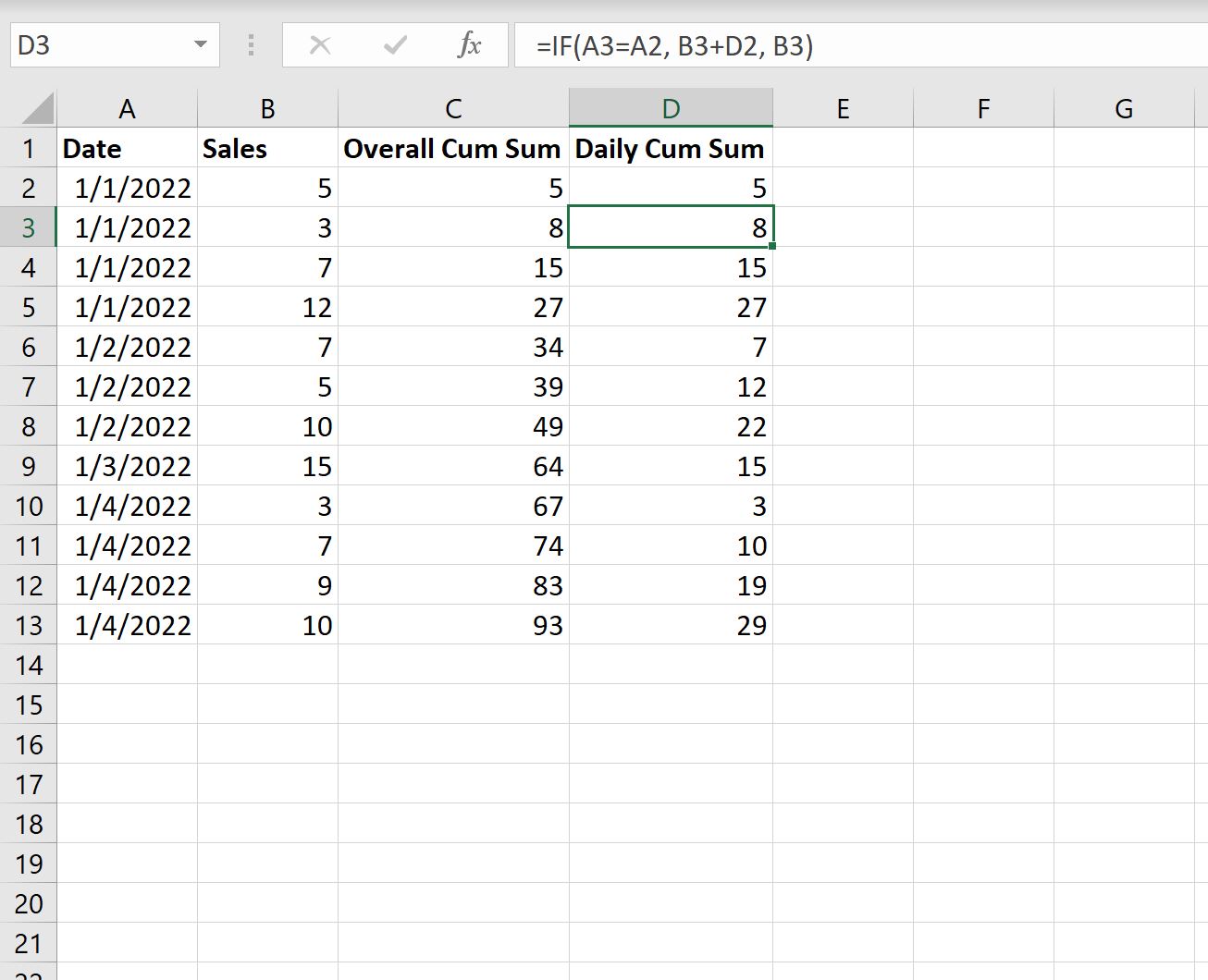This screenshot has width=1208, height=980.
Task: Click the fill handle of cell D3
Action: coord(771,246)
